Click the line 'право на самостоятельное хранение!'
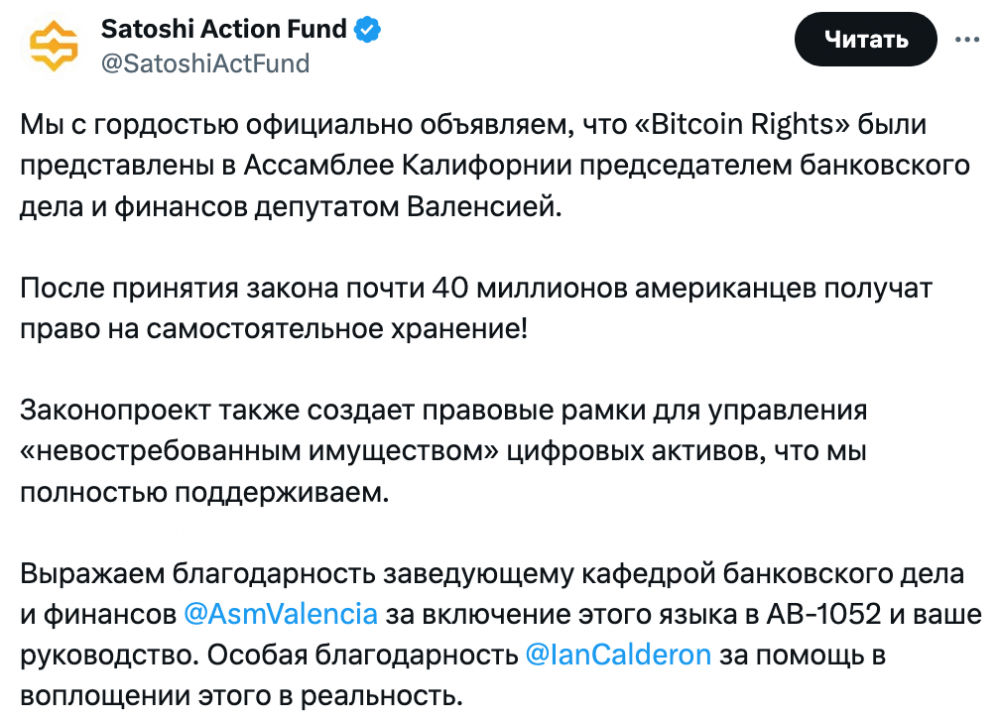 [x=274, y=329]
